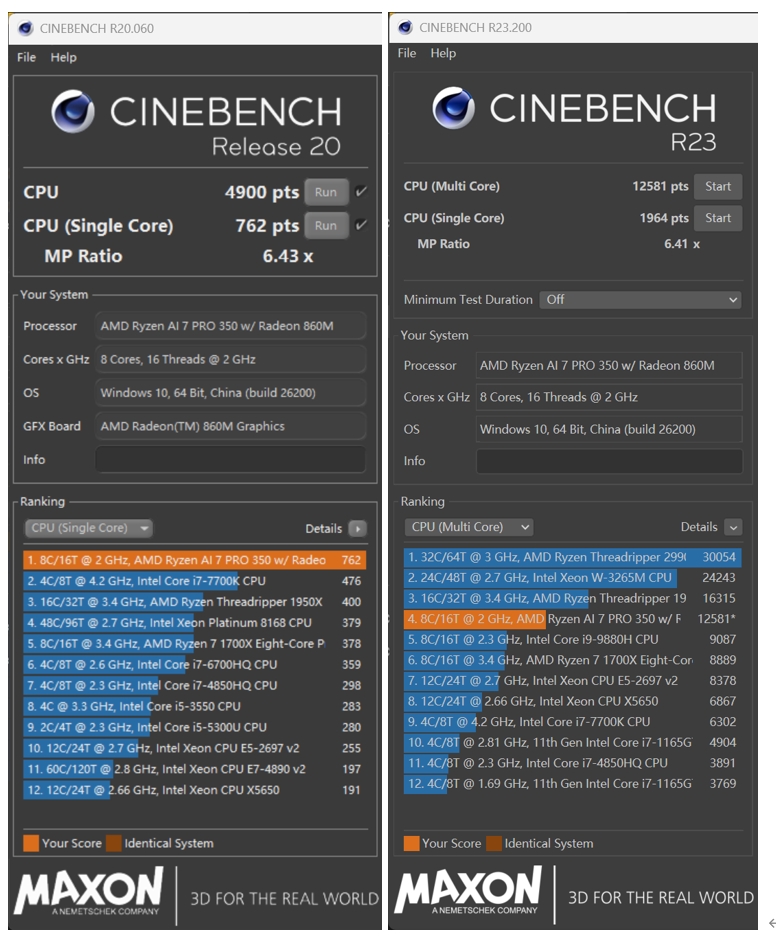Open R23 ranking CPU (Multi Core) dropdown
This screenshot has width=776, height=939.
469,527
